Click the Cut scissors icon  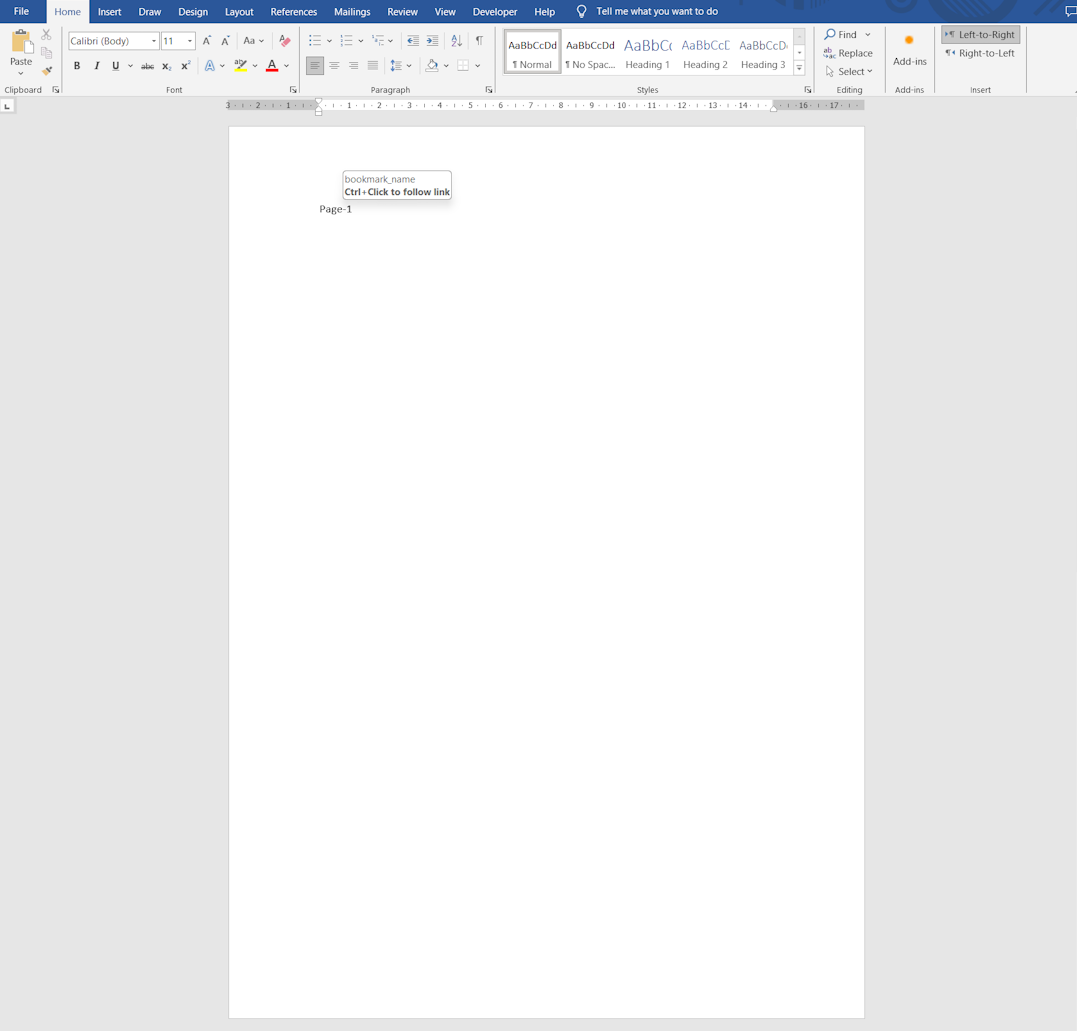pyautogui.click(x=46, y=34)
